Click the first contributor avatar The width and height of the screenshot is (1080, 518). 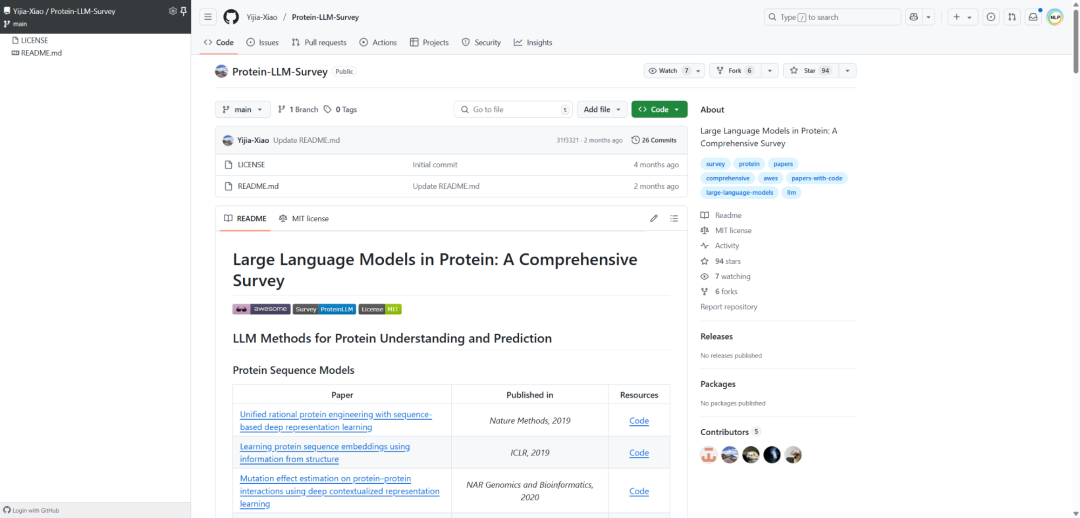pyautogui.click(x=709, y=455)
